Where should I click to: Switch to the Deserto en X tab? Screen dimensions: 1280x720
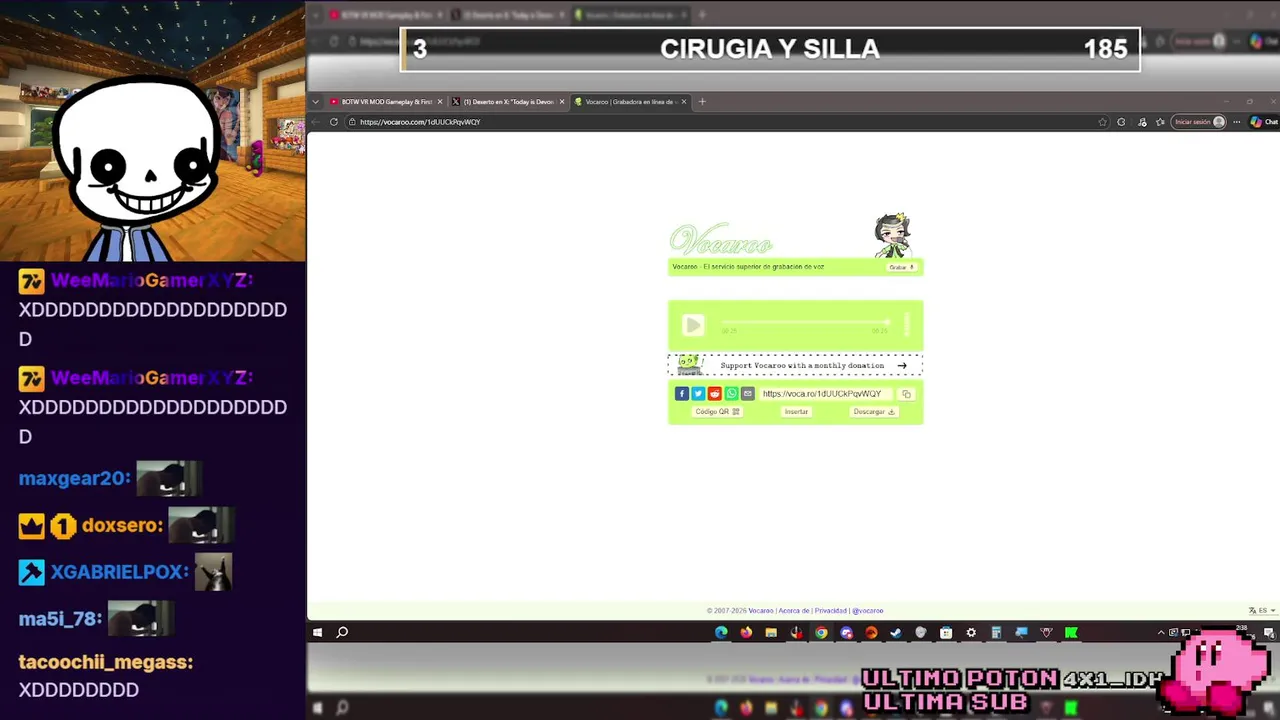(x=508, y=102)
